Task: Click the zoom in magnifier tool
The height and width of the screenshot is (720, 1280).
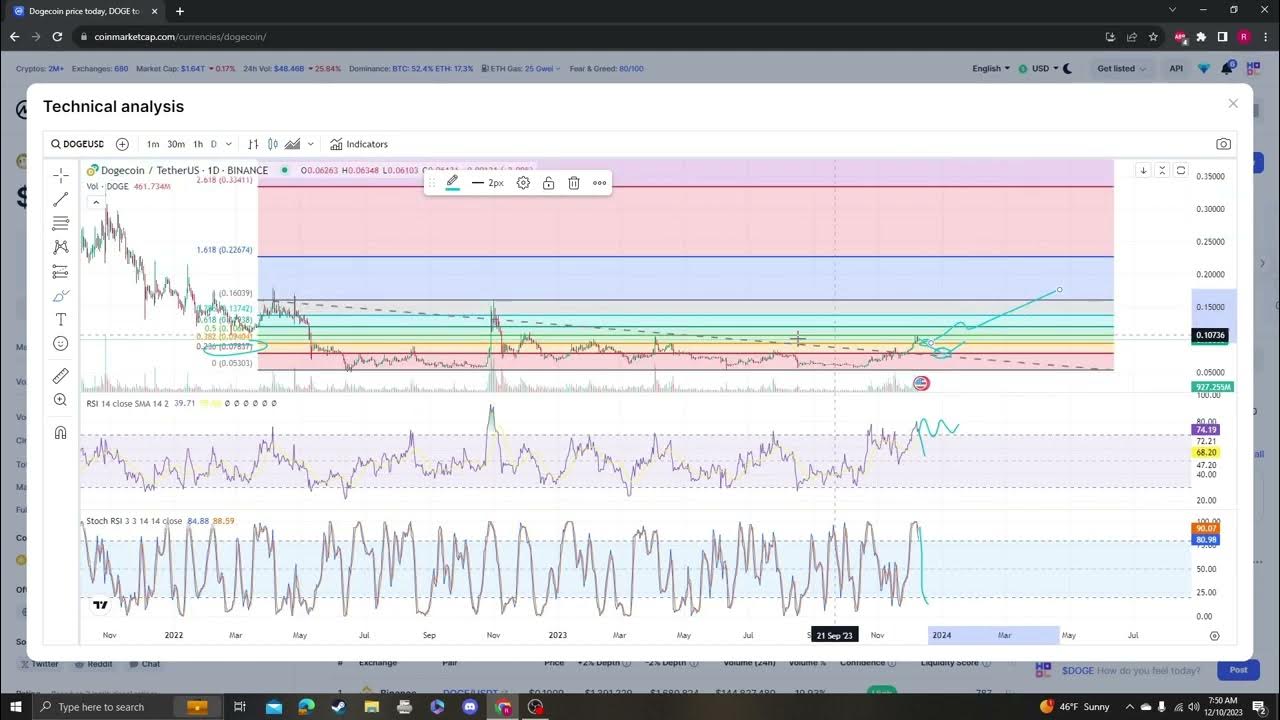Action: tap(61, 400)
